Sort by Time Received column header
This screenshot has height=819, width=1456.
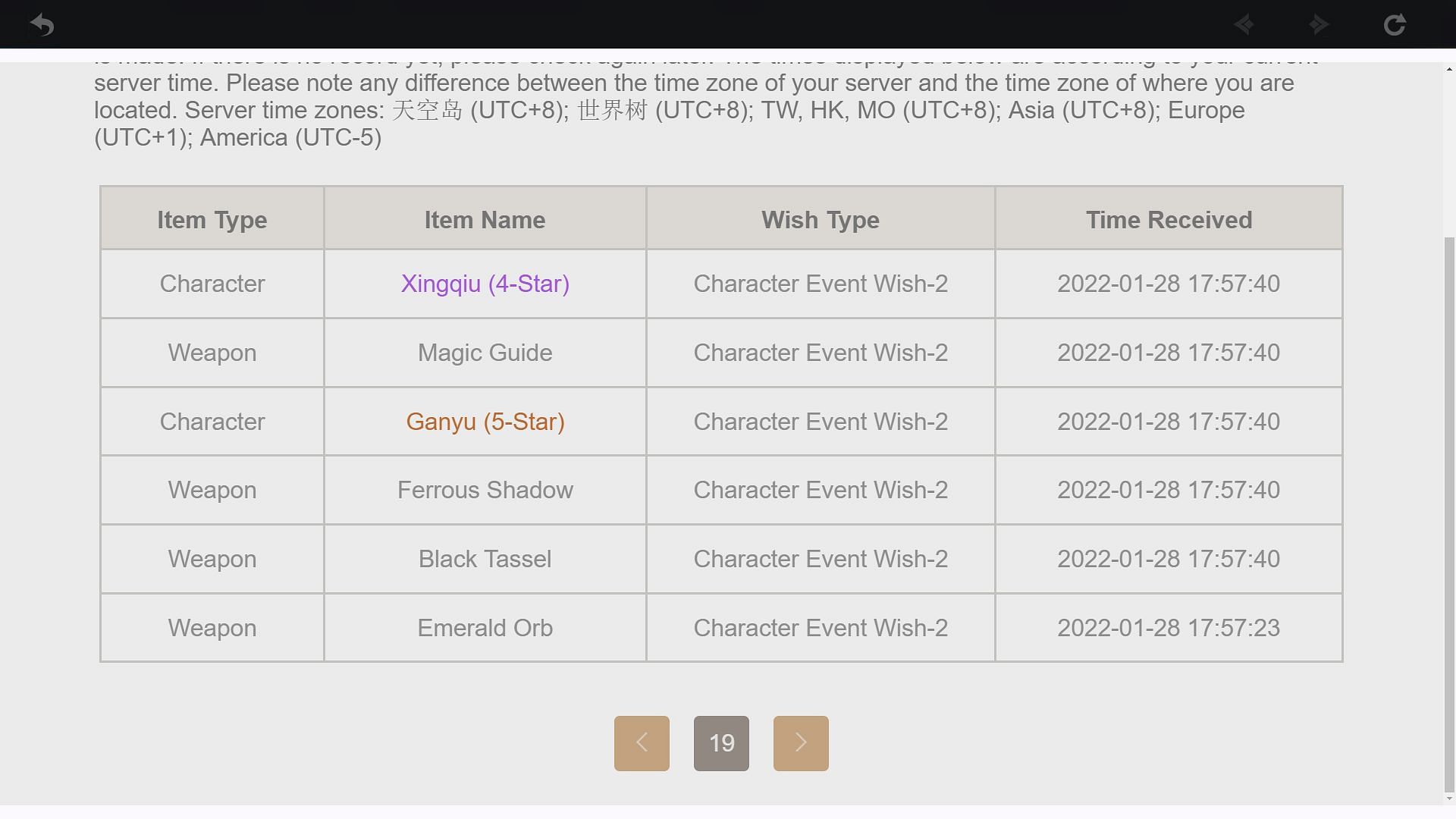pyautogui.click(x=1169, y=219)
